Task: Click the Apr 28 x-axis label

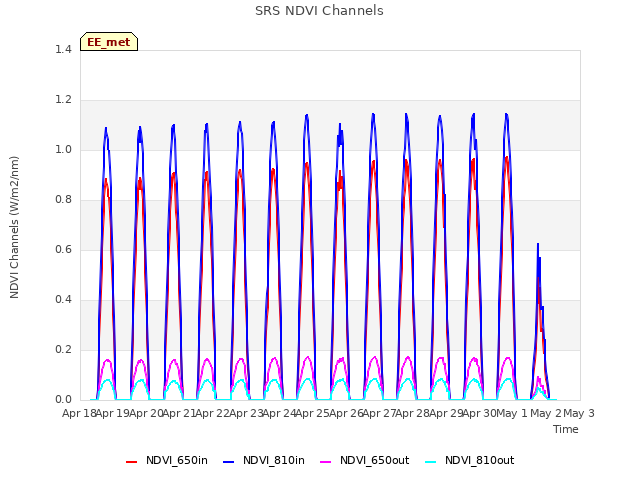Action: pos(413,413)
